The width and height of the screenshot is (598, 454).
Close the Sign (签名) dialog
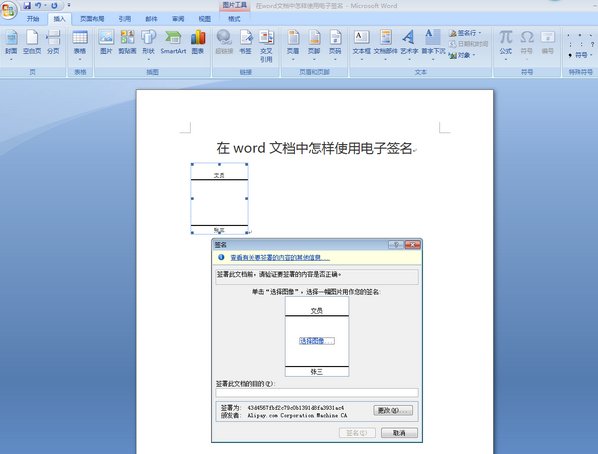(x=413, y=245)
